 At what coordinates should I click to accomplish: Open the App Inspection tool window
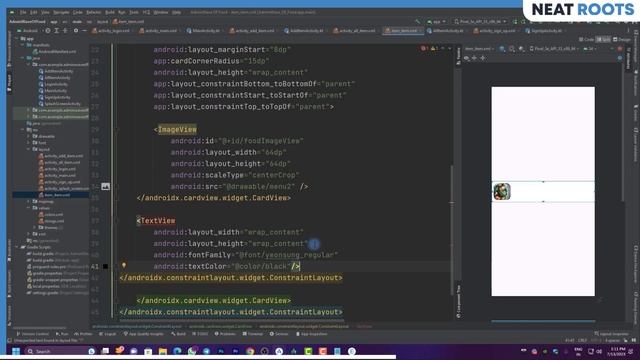(311, 334)
